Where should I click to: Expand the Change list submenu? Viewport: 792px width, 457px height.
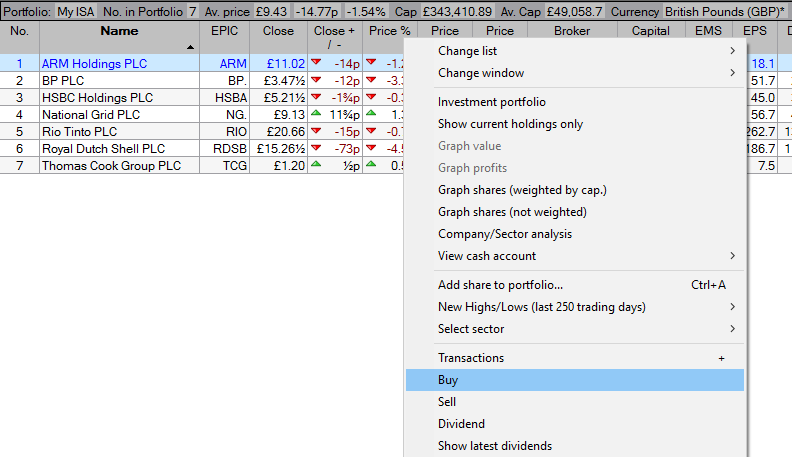coord(586,51)
